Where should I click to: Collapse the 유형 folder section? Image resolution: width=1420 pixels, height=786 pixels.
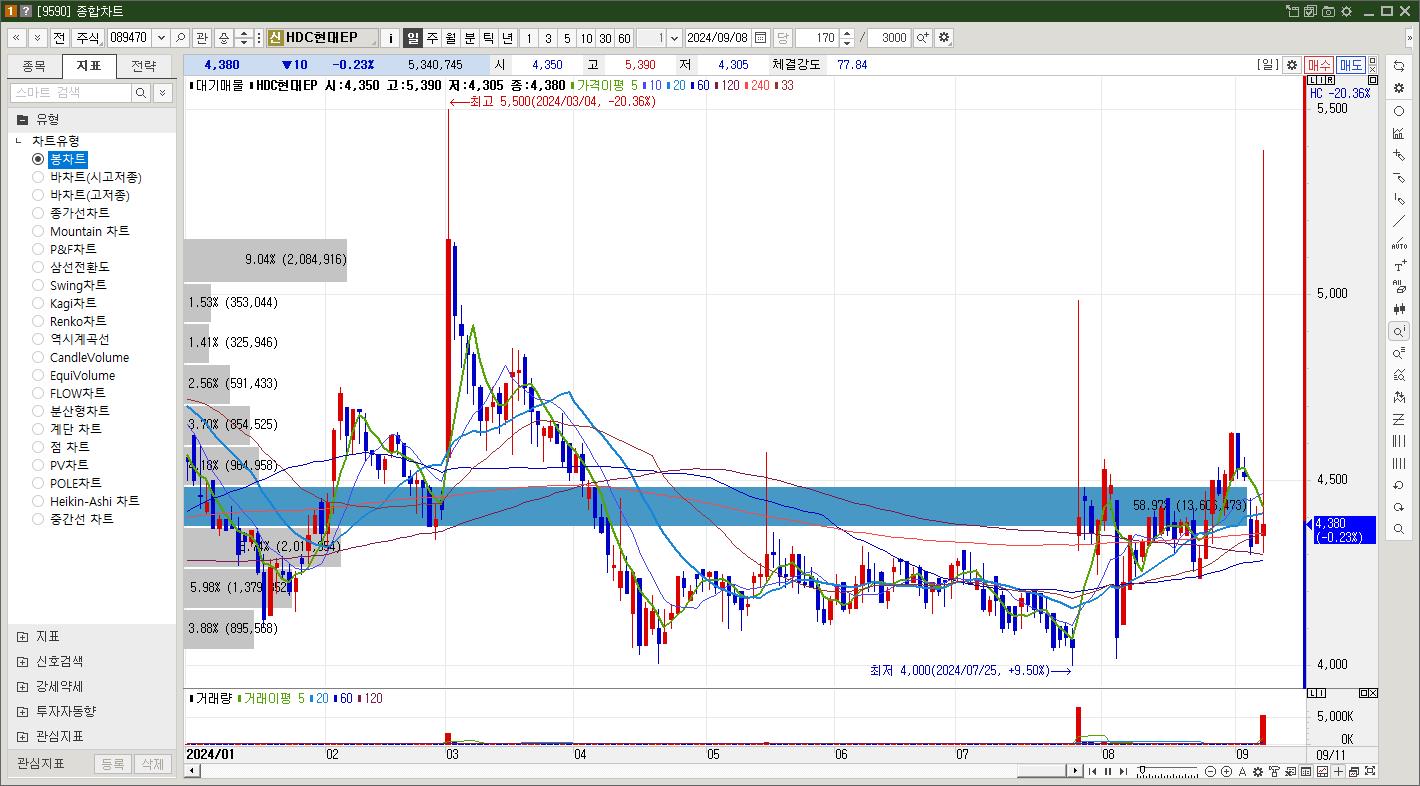tap(23, 119)
